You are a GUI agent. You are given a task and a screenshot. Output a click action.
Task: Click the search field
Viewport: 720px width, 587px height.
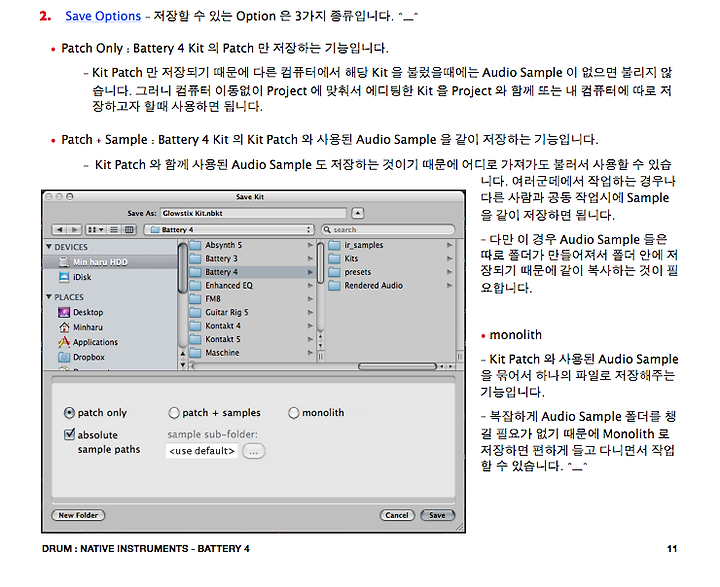click(388, 229)
